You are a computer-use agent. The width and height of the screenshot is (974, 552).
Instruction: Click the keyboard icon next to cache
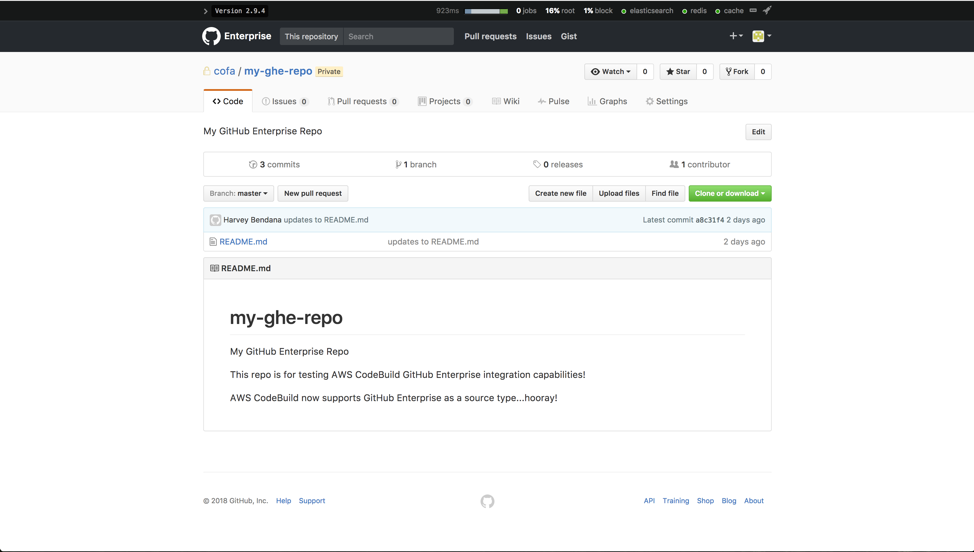click(x=753, y=11)
